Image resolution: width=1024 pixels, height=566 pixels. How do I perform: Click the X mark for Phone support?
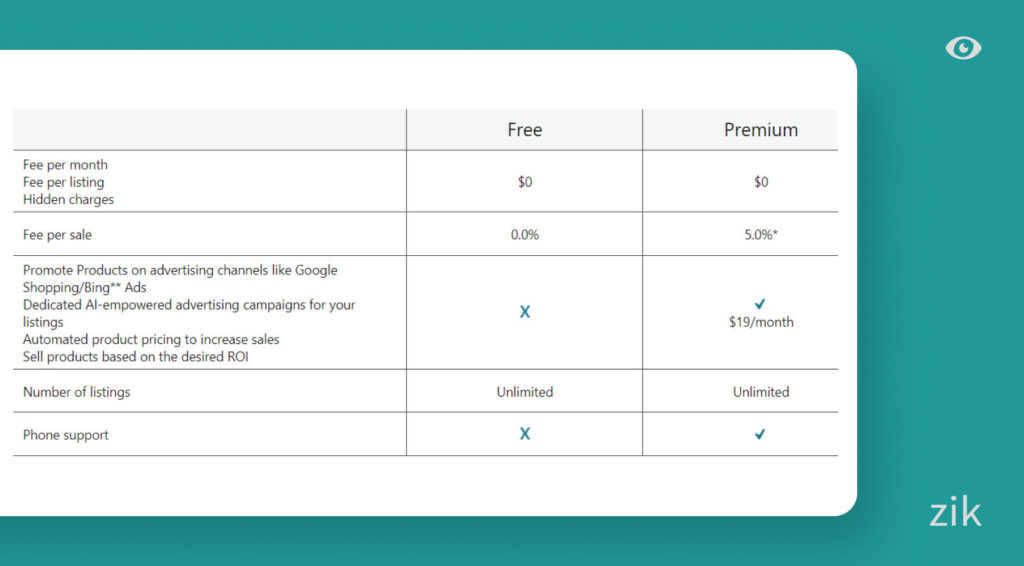525,434
